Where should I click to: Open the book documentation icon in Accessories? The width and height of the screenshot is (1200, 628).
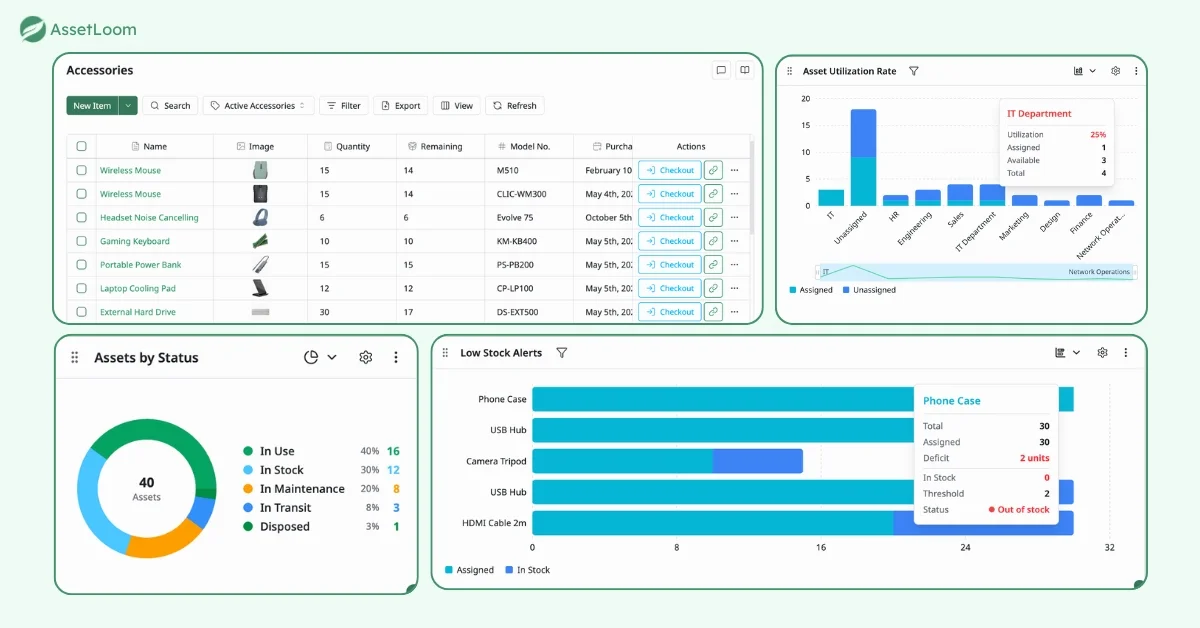744,70
